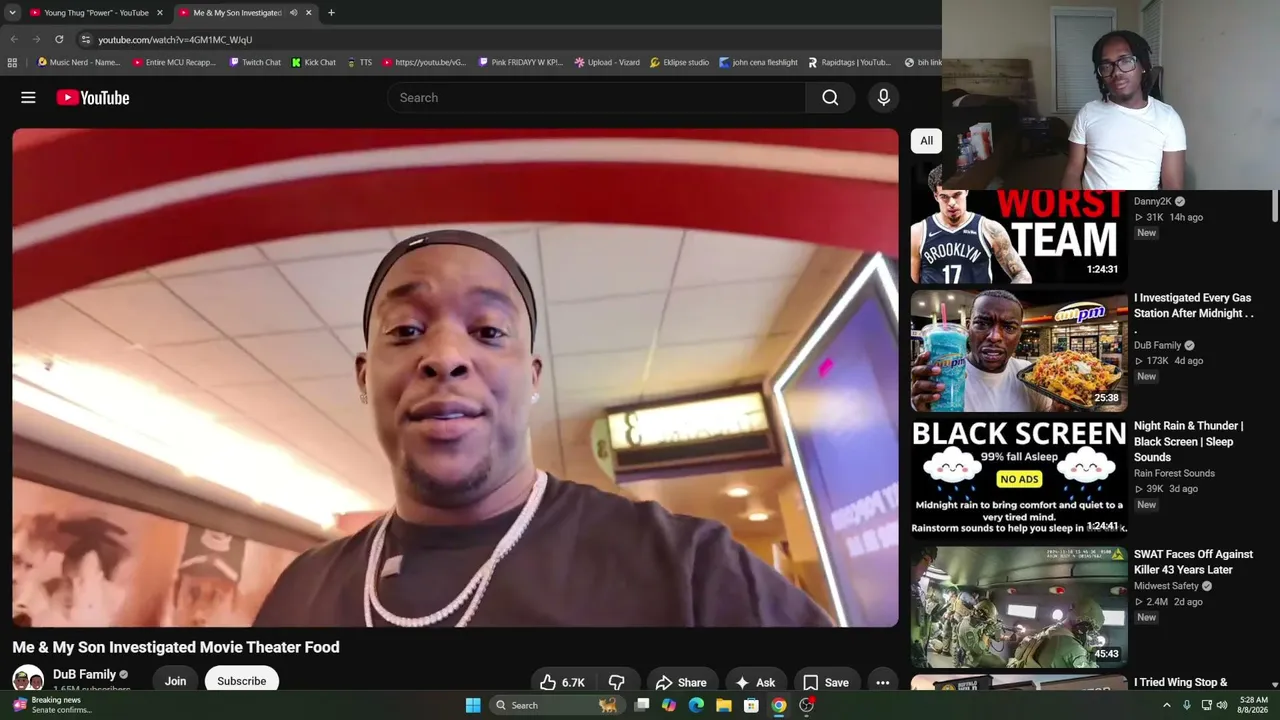The height and width of the screenshot is (720, 1280).
Task: Go to YouTube home via logo
Action: point(93,97)
